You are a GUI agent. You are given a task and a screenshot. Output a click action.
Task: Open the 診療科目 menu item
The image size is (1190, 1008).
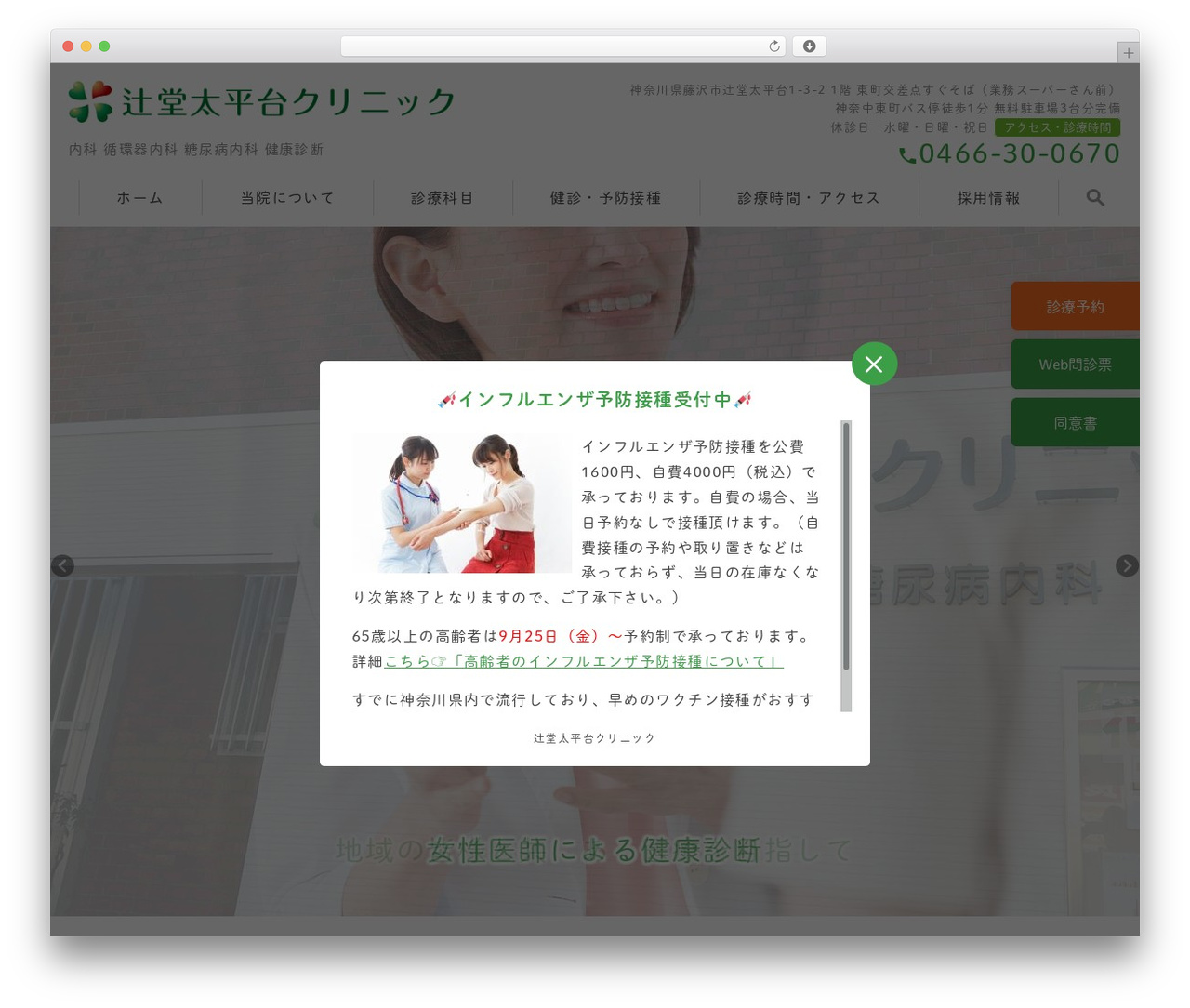tap(443, 198)
